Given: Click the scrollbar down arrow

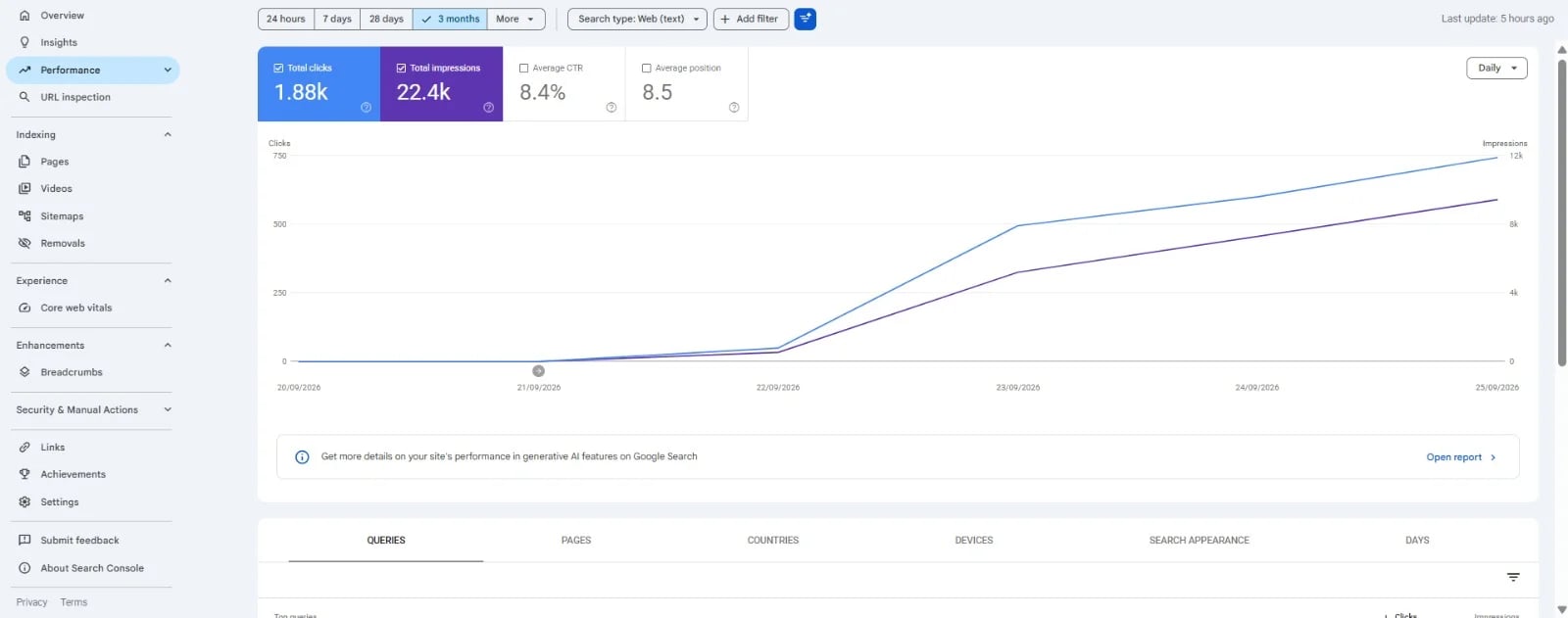Looking at the screenshot, I should tap(1562, 609).
